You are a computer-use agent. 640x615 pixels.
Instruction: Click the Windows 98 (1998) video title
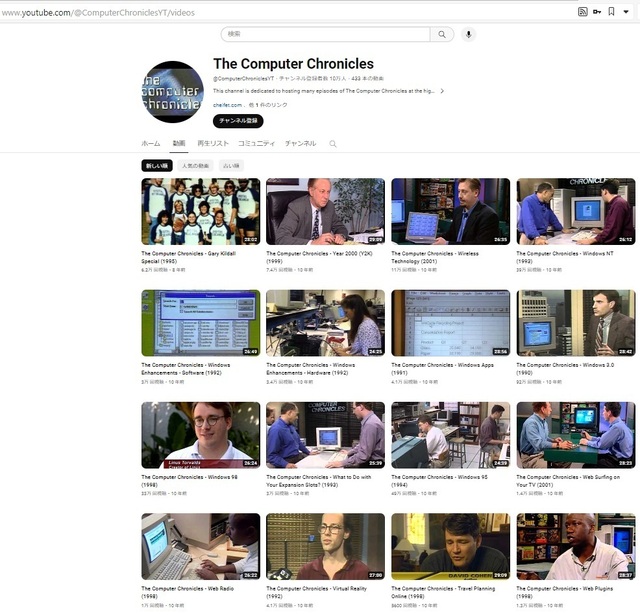pyautogui.click(x=189, y=481)
